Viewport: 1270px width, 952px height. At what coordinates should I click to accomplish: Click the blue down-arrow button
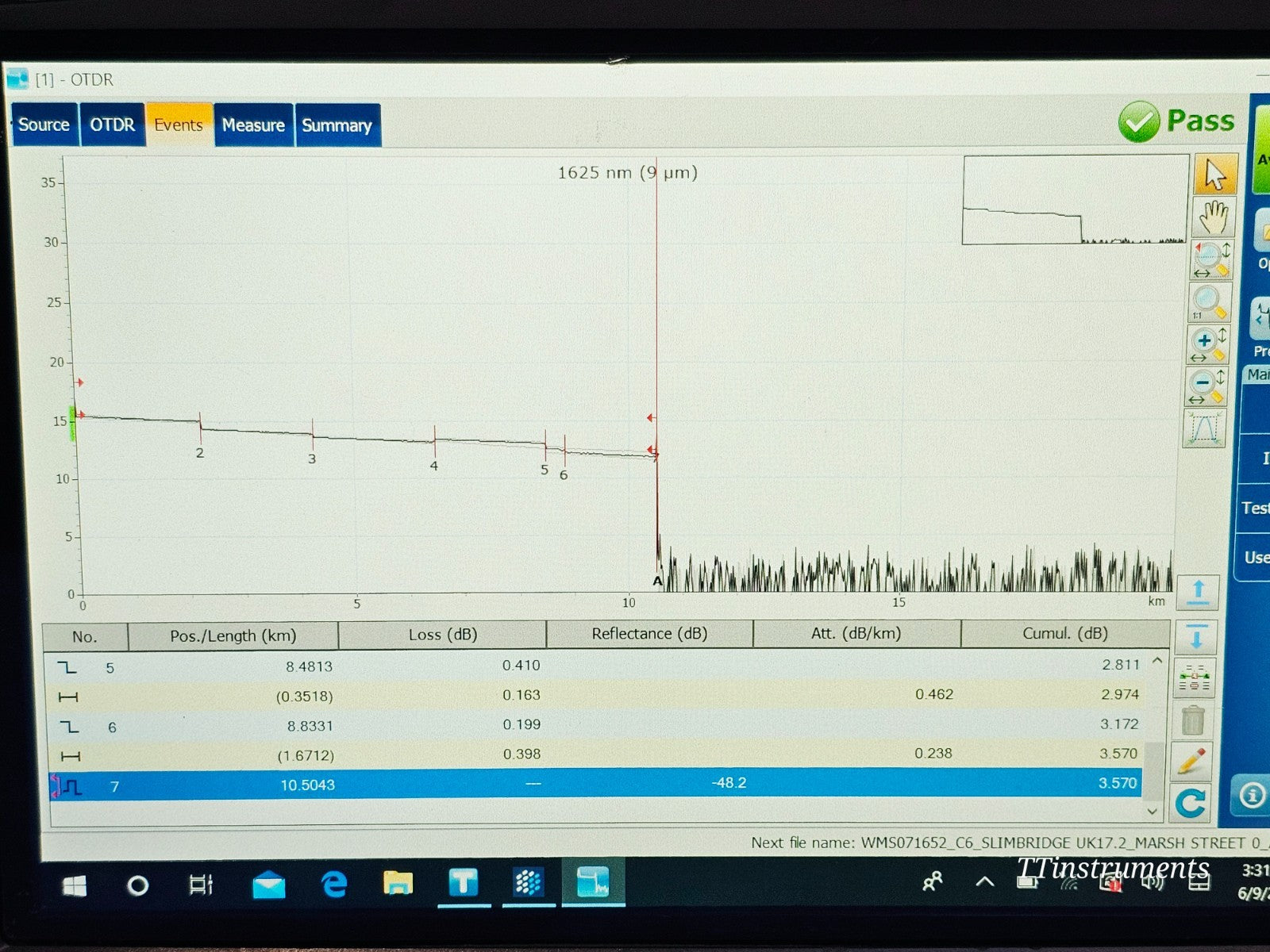[1196, 637]
